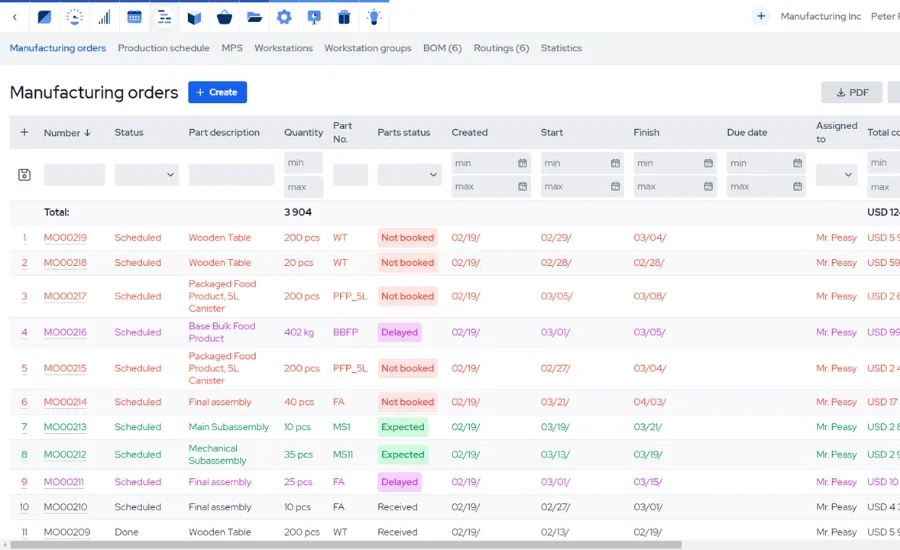Open manufacturing order MO00216 link

(x=65, y=332)
